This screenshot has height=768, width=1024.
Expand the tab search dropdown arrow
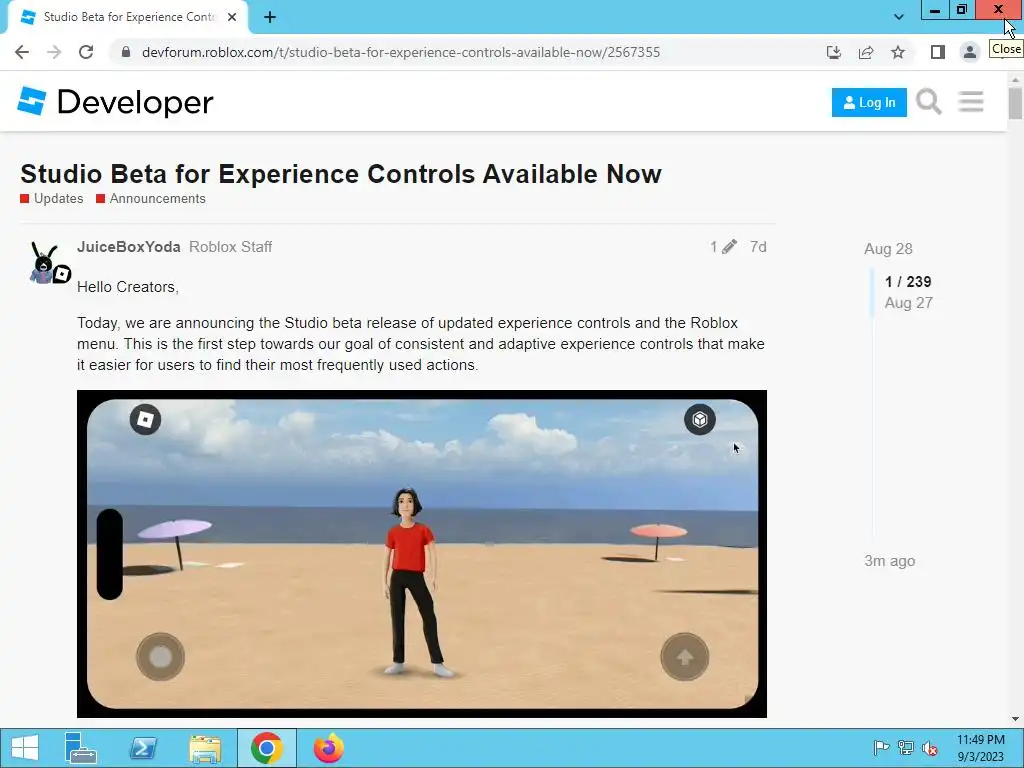[899, 17]
